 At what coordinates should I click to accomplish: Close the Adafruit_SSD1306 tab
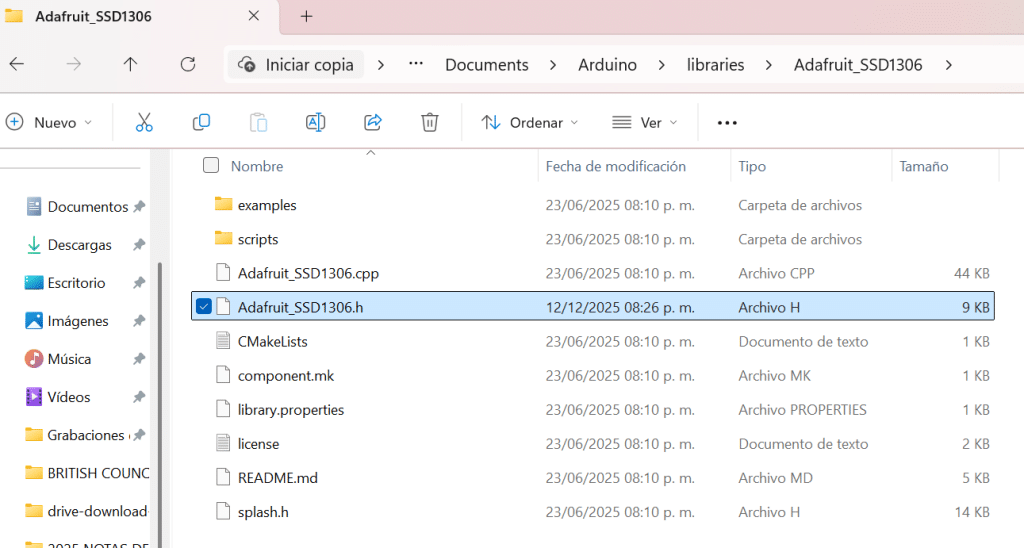click(x=254, y=16)
